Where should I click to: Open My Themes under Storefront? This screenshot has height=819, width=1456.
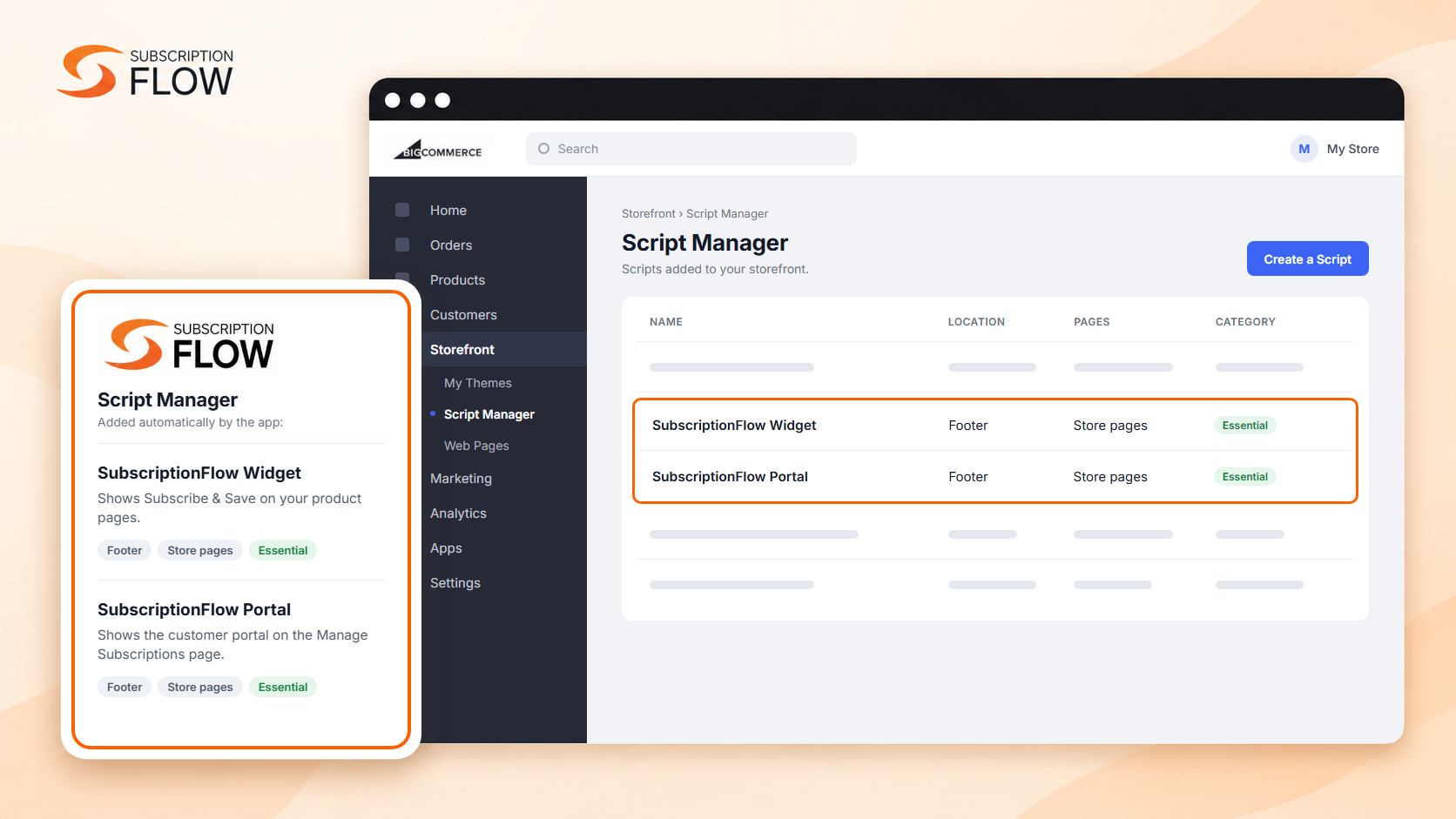click(x=478, y=383)
